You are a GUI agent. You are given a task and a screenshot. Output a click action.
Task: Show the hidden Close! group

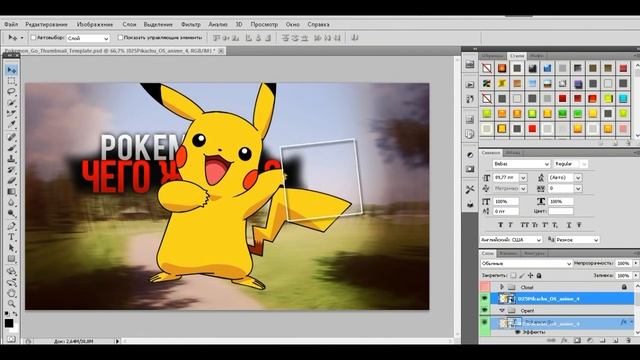click(484, 287)
